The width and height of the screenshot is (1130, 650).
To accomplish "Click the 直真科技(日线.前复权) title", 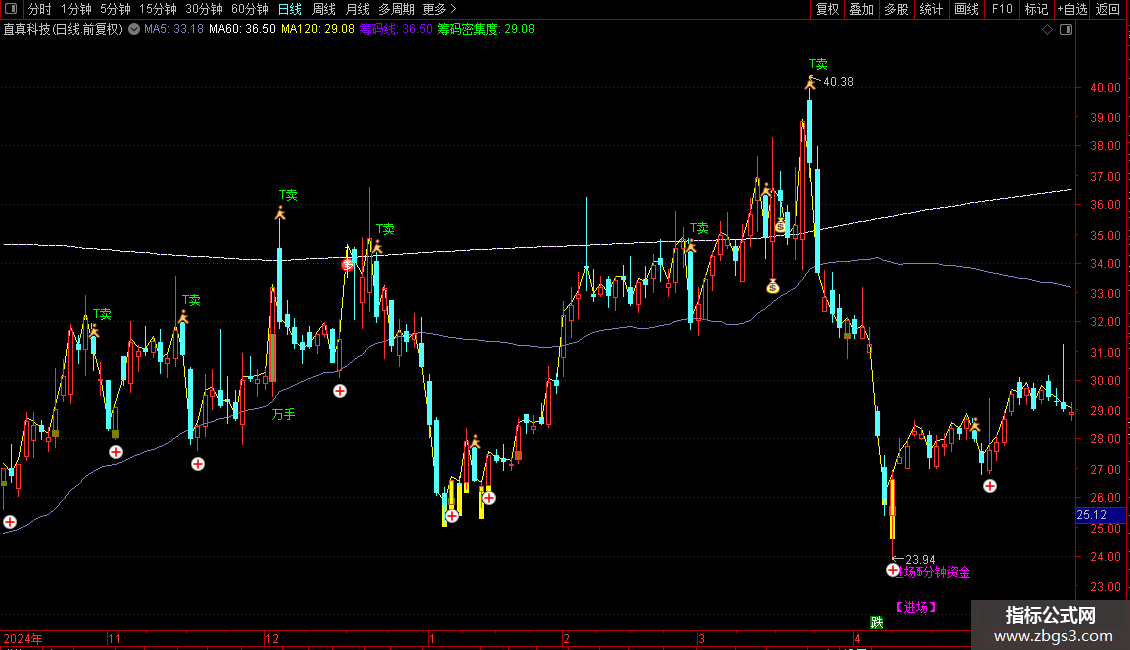I will pos(63,30).
